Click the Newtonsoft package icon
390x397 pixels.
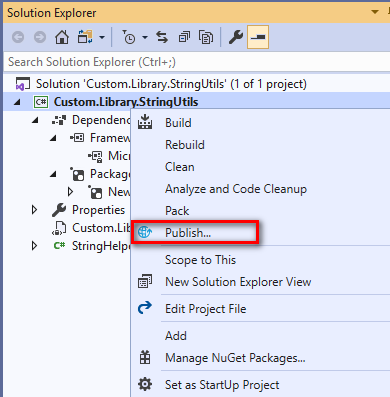[95, 192]
